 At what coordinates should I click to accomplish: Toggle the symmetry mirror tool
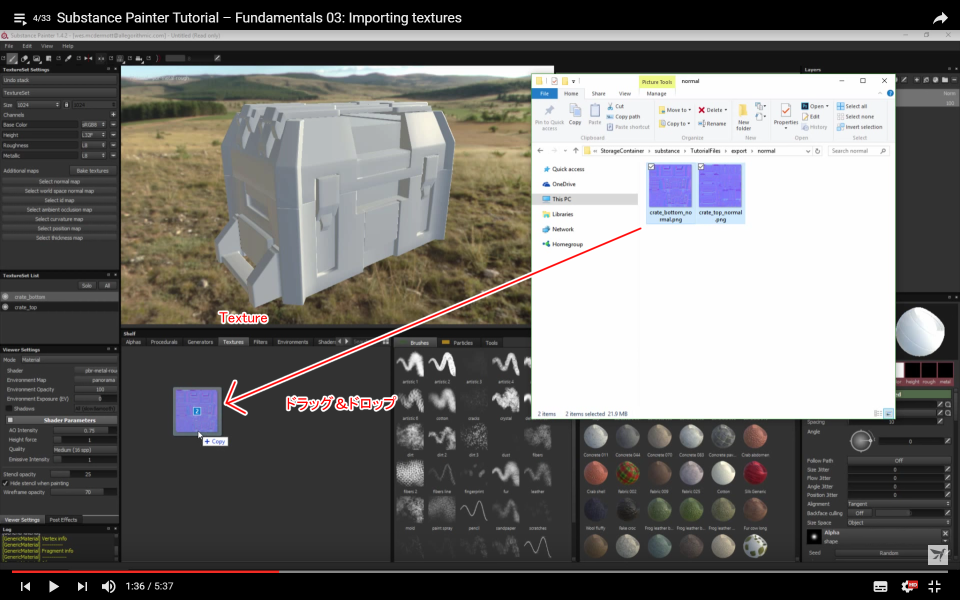(88, 59)
